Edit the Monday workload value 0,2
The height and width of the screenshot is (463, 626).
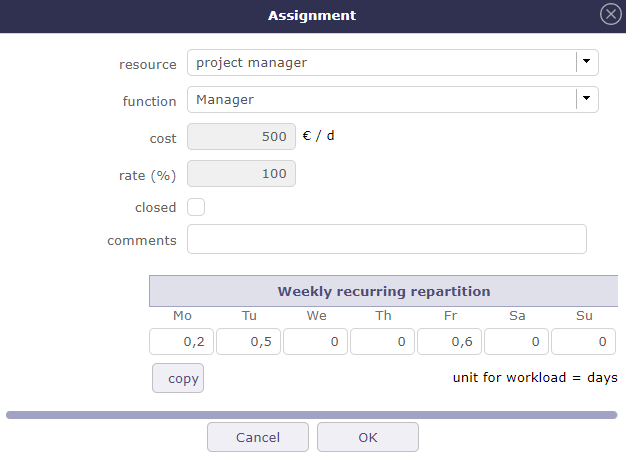tap(181, 342)
